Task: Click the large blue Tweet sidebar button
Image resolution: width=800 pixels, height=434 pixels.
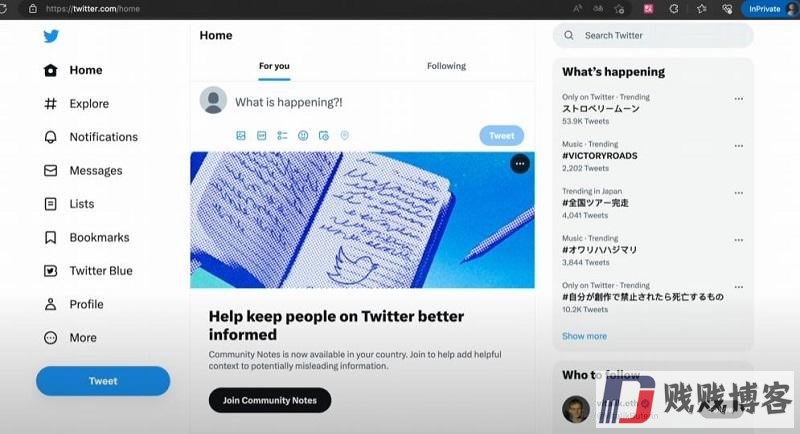Action: click(103, 381)
